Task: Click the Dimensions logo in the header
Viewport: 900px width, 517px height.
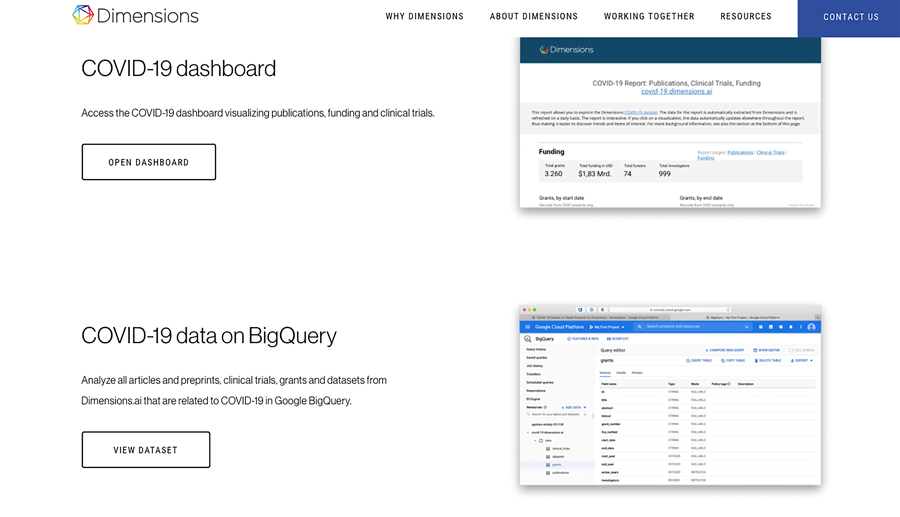Action: pyautogui.click(x=135, y=15)
